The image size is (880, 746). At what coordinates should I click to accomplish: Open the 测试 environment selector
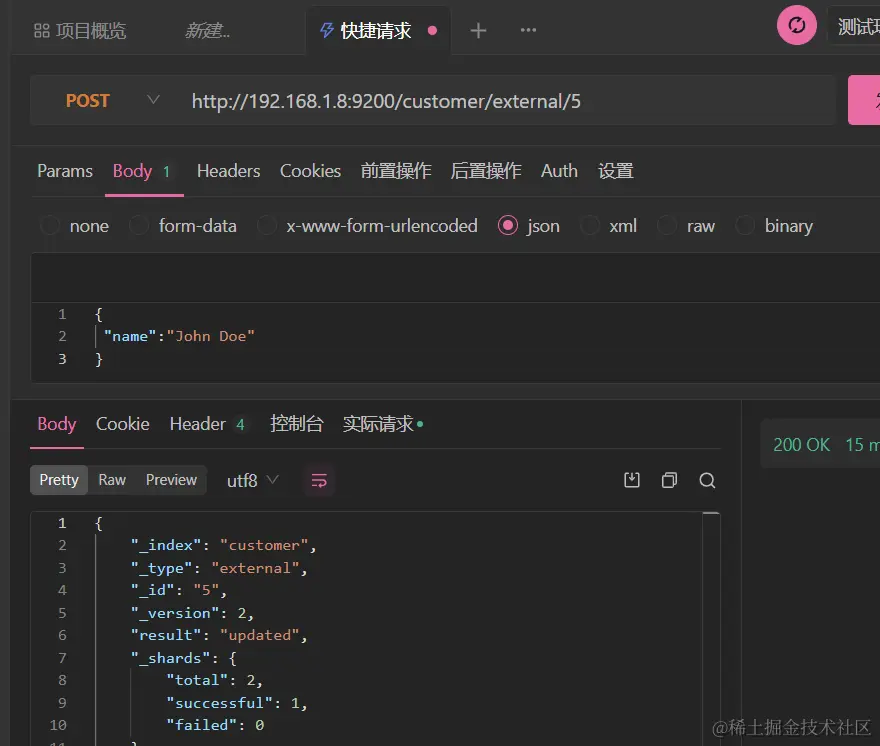pyautogui.click(x=854, y=26)
